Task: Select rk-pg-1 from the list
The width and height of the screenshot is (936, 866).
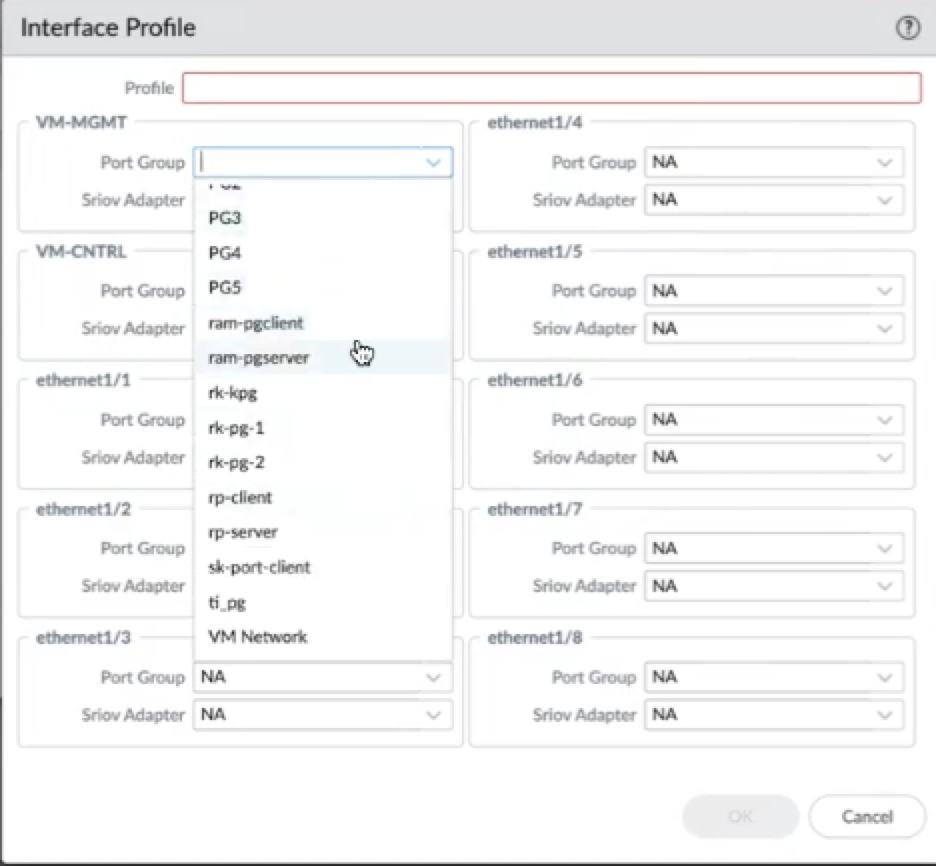Action: [x=236, y=428]
